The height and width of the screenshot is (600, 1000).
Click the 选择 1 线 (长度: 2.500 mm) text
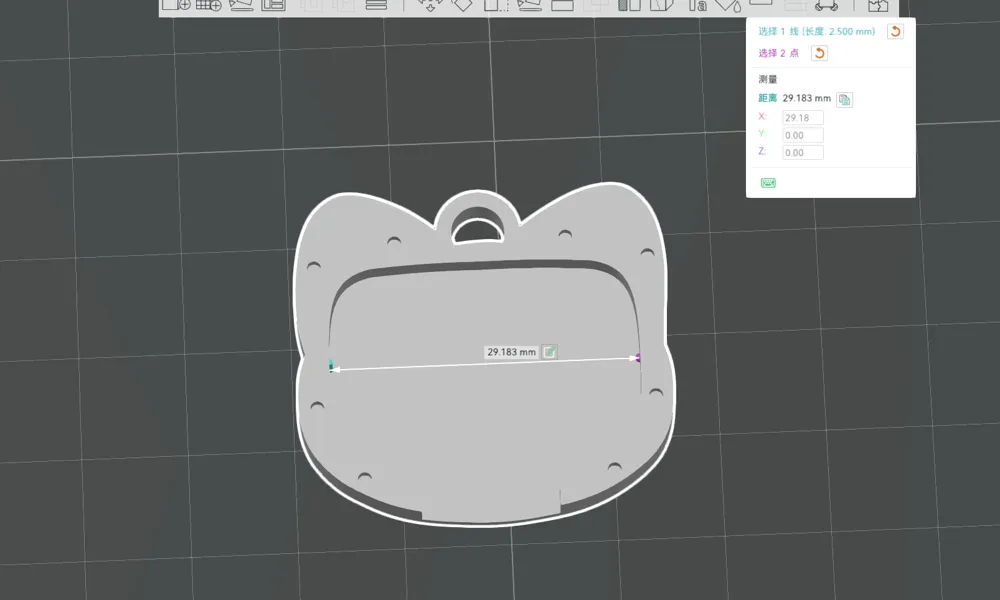[x=816, y=31]
